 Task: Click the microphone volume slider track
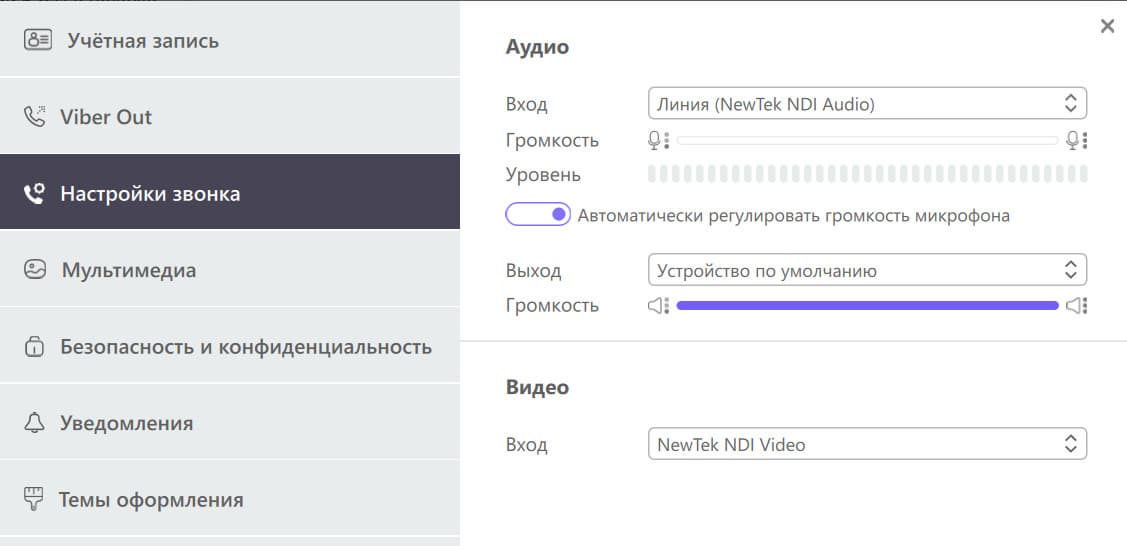(867, 141)
